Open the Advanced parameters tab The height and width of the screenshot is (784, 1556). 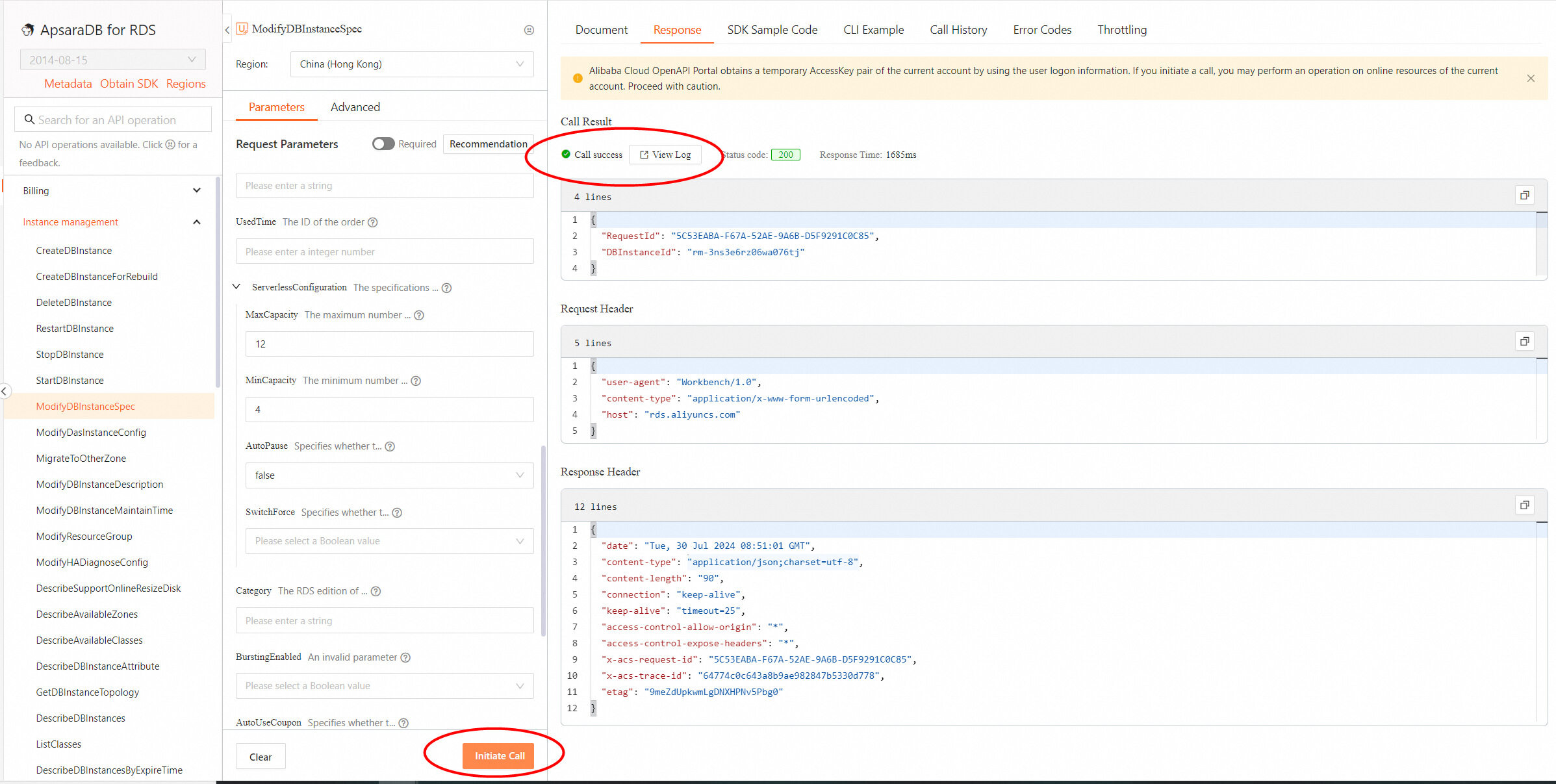click(355, 107)
